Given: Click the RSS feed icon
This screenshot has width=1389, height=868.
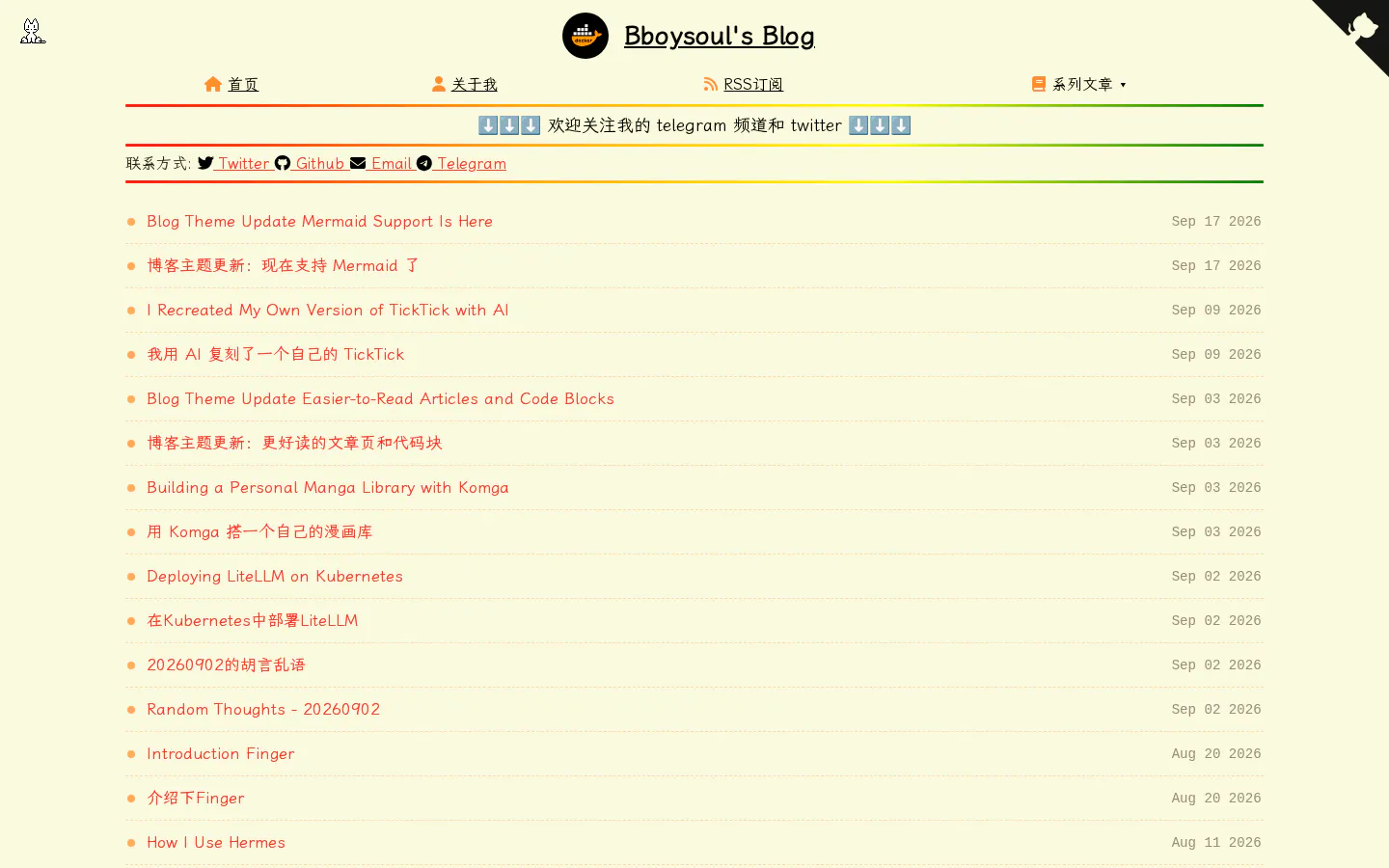Looking at the screenshot, I should pos(711,84).
